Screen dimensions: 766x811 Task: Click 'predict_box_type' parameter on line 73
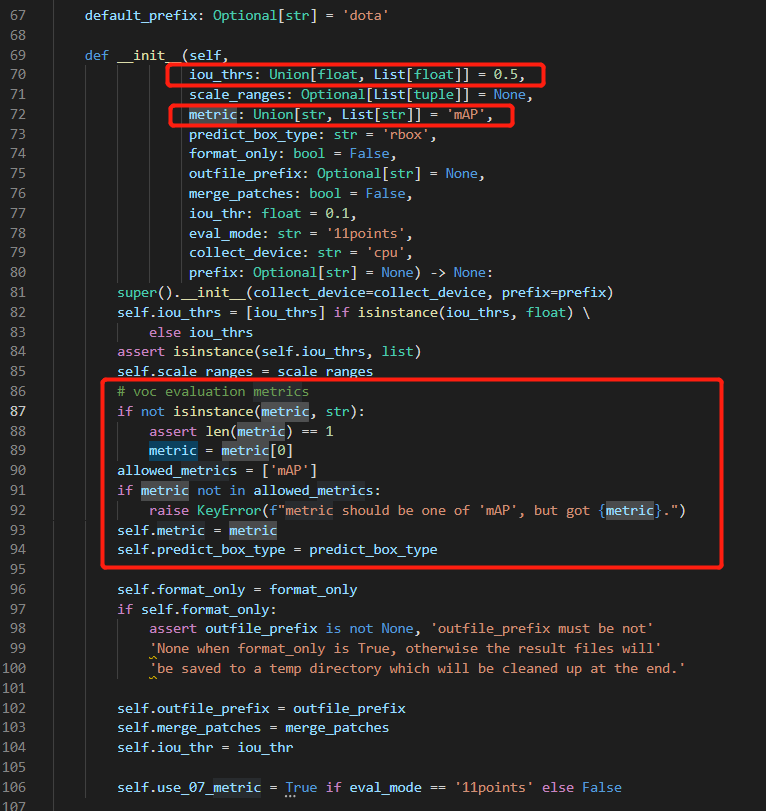(x=252, y=134)
